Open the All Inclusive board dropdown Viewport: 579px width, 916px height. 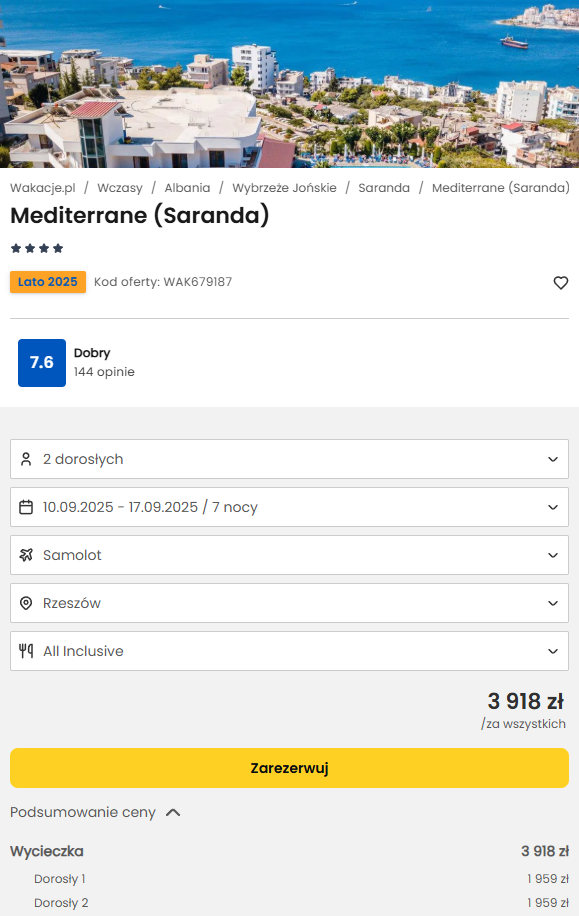click(x=289, y=651)
